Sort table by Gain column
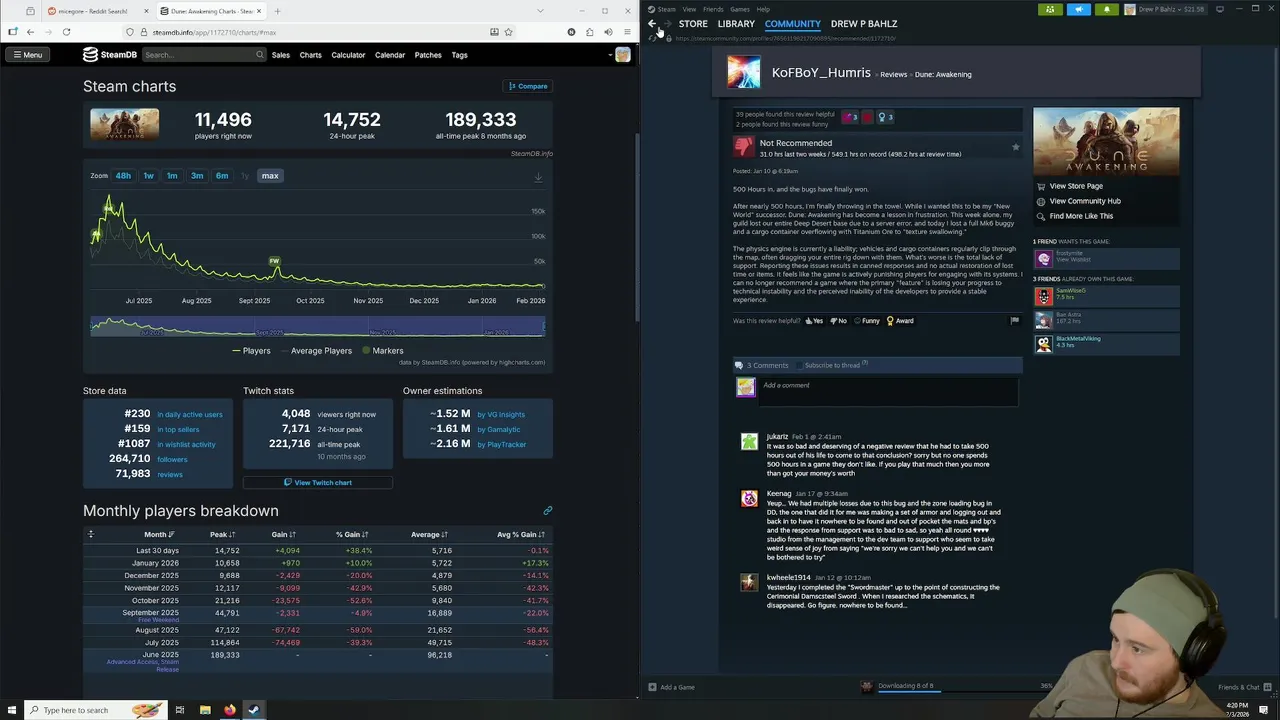This screenshot has height=720, width=1280. [283, 535]
